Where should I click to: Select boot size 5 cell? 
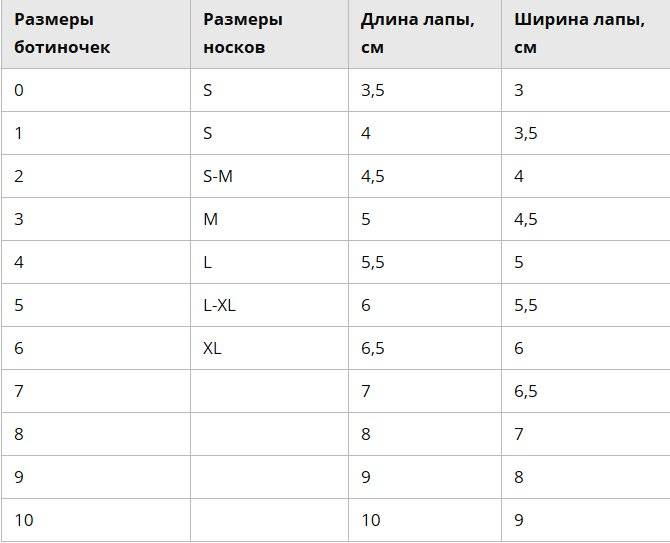[96, 305]
